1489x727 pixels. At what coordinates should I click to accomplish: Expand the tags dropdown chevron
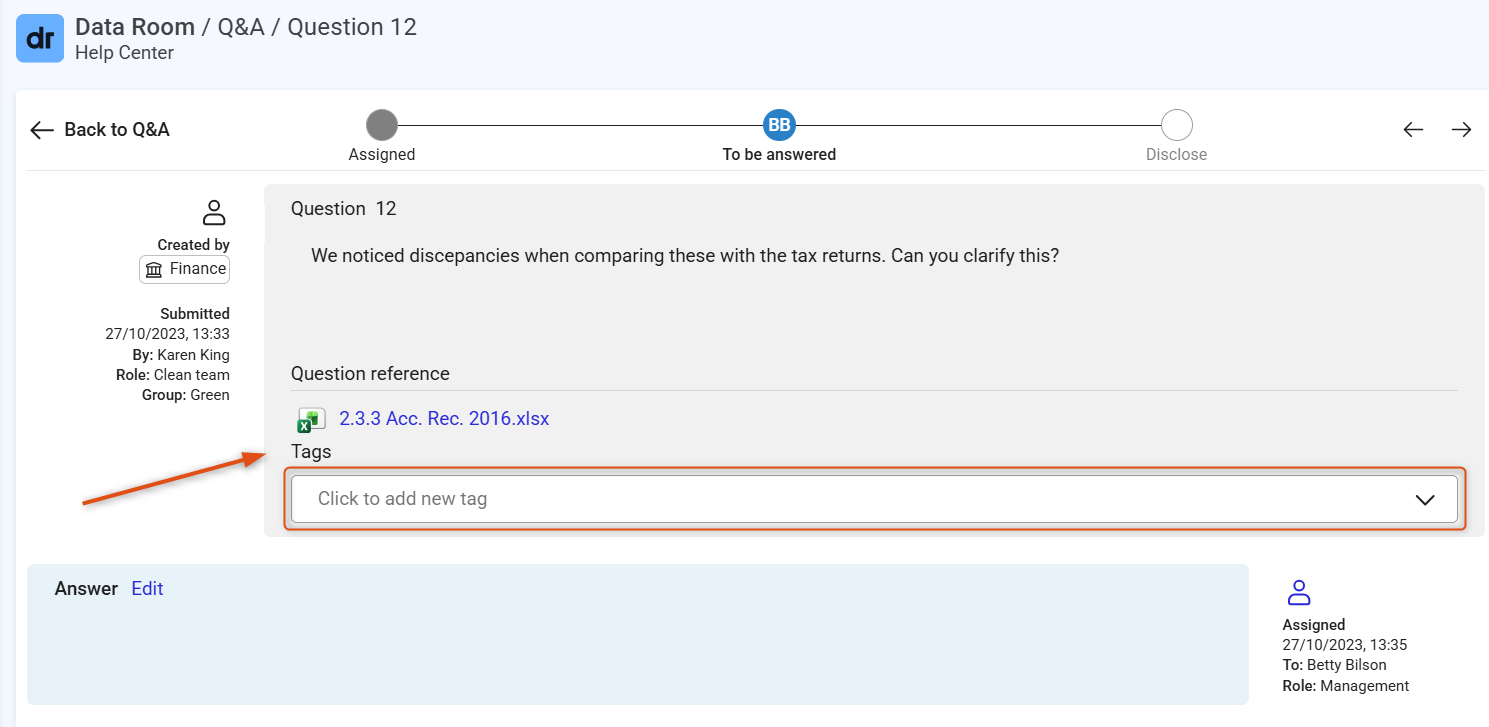tap(1426, 500)
